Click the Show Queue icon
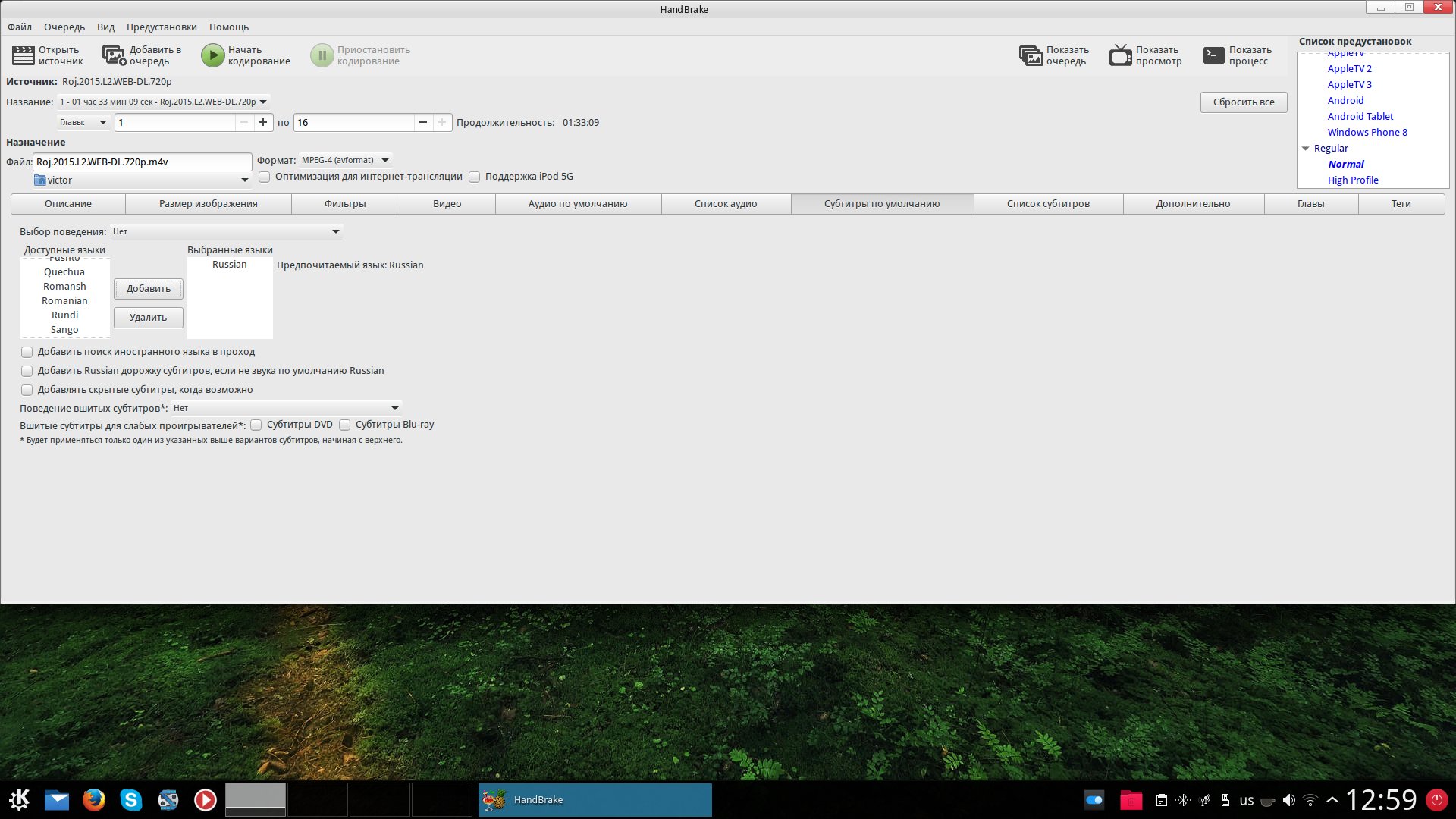 [1031, 55]
